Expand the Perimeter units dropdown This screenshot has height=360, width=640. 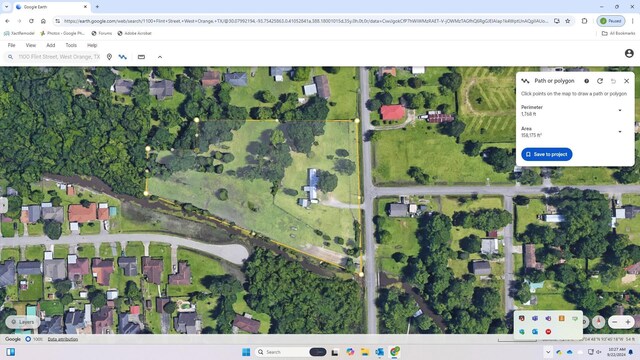click(x=620, y=110)
